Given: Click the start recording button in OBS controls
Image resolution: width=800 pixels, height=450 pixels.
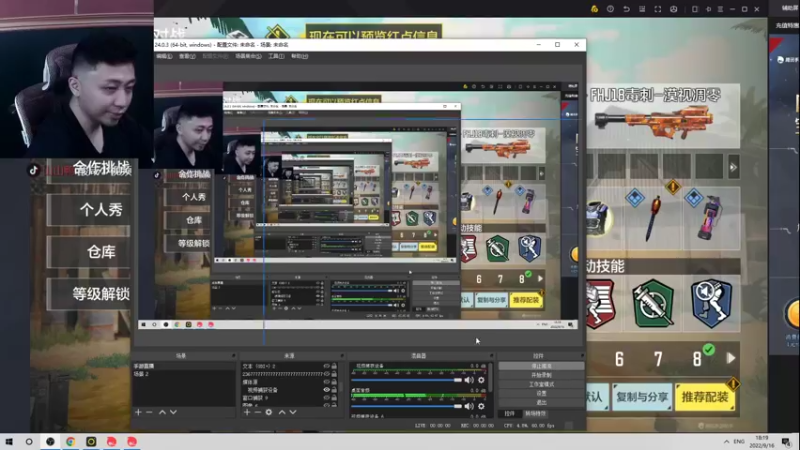Looking at the screenshot, I should pyautogui.click(x=541, y=375).
